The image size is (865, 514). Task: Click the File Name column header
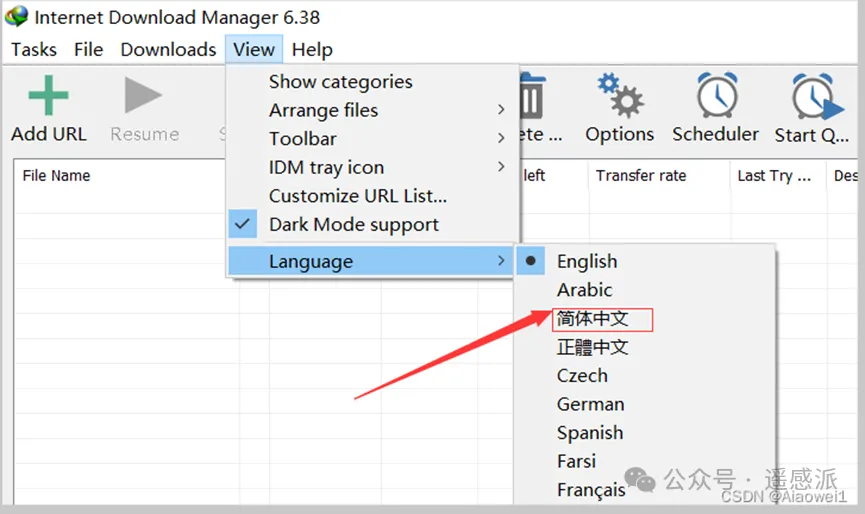pos(56,175)
